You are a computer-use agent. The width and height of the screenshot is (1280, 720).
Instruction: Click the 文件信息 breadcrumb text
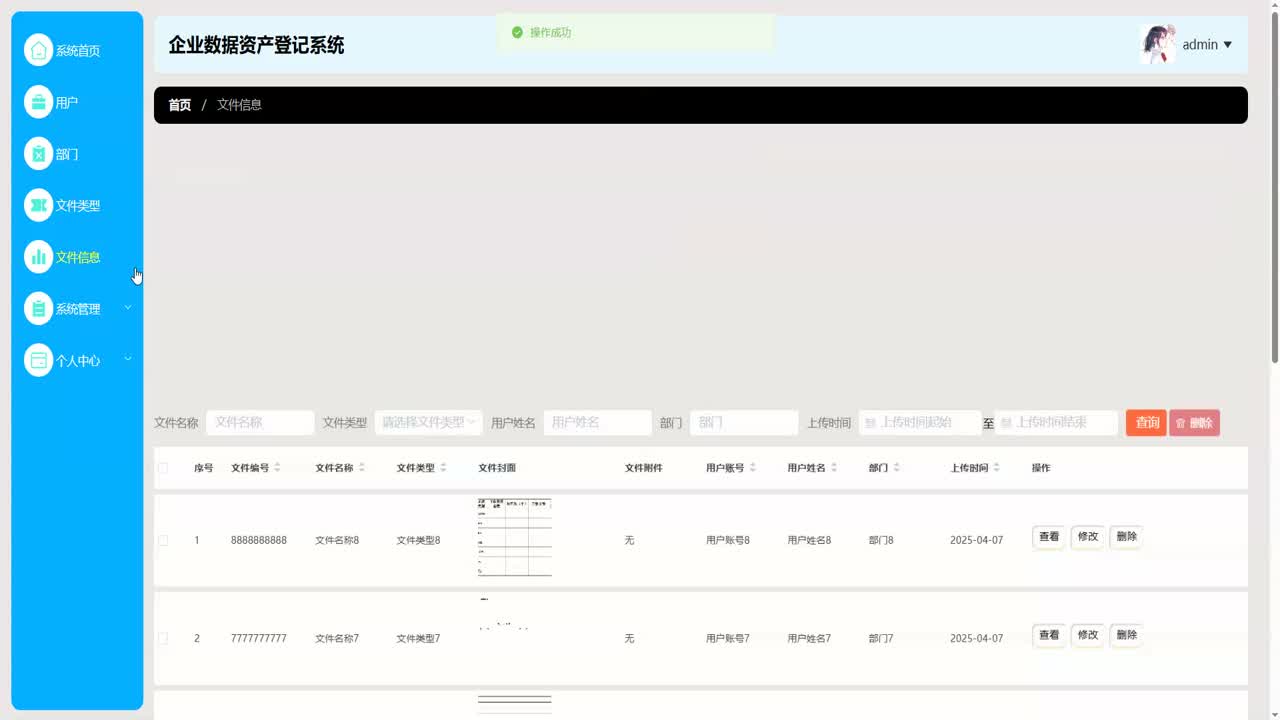point(239,105)
